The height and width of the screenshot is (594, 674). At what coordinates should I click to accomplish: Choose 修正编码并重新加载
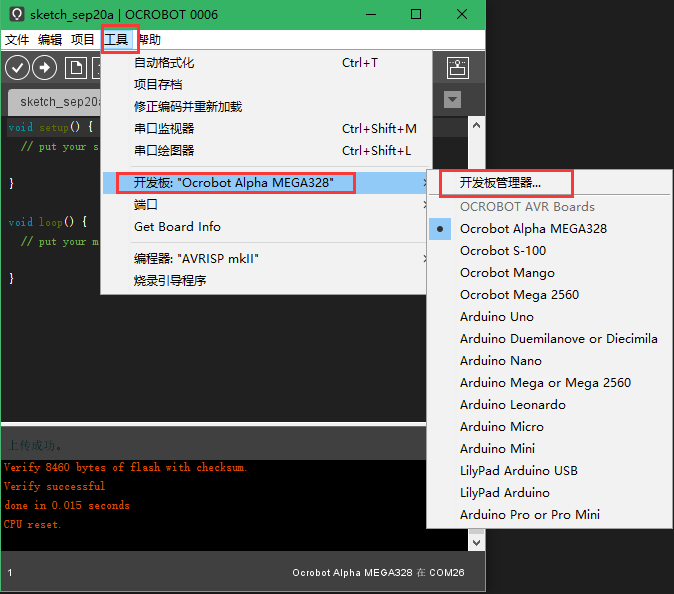pyautogui.click(x=267, y=107)
